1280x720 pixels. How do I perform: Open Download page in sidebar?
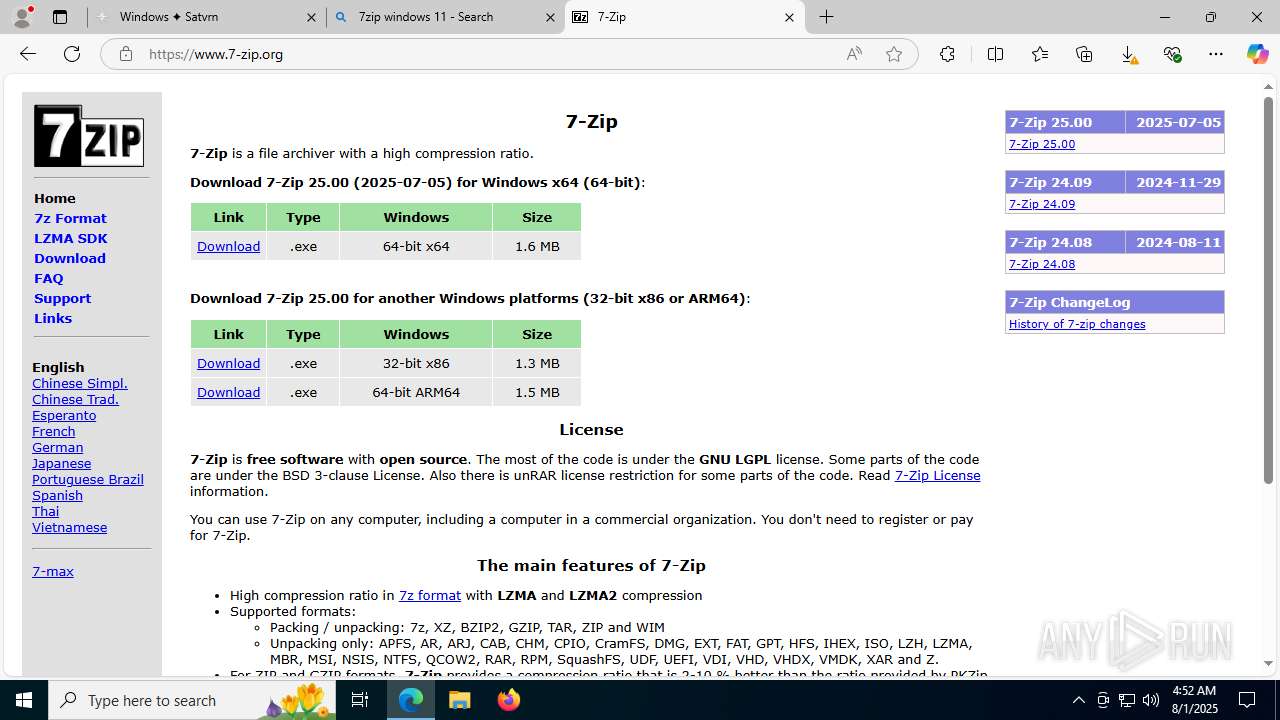click(70, 258)
